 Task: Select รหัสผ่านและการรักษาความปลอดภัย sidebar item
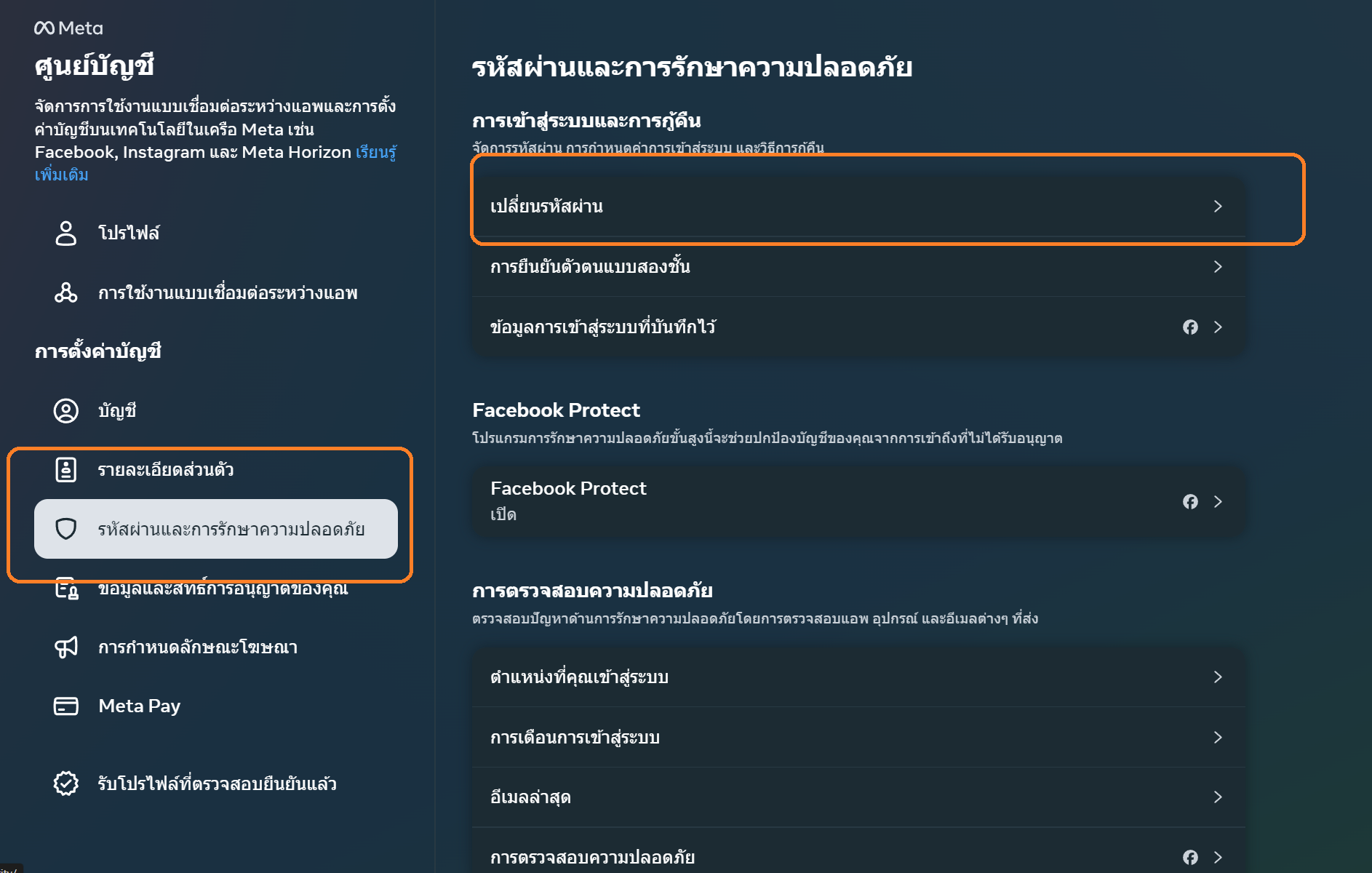coord(216,529)
